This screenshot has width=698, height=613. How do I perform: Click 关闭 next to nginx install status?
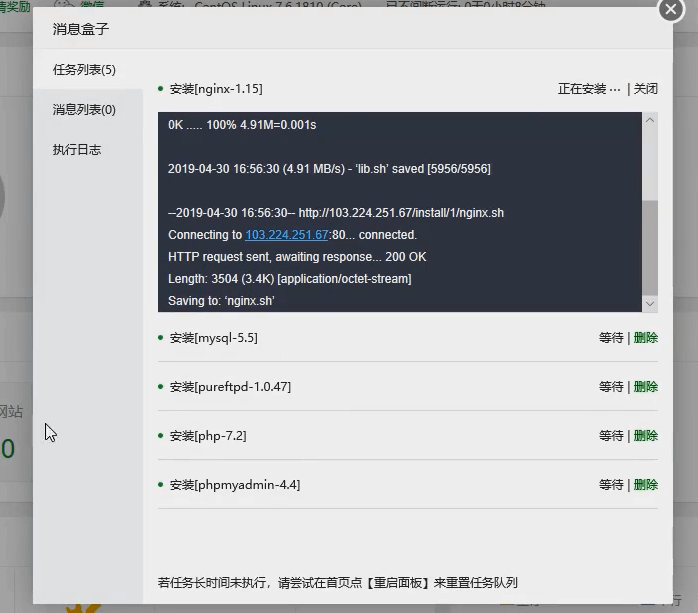click(645, 89)
